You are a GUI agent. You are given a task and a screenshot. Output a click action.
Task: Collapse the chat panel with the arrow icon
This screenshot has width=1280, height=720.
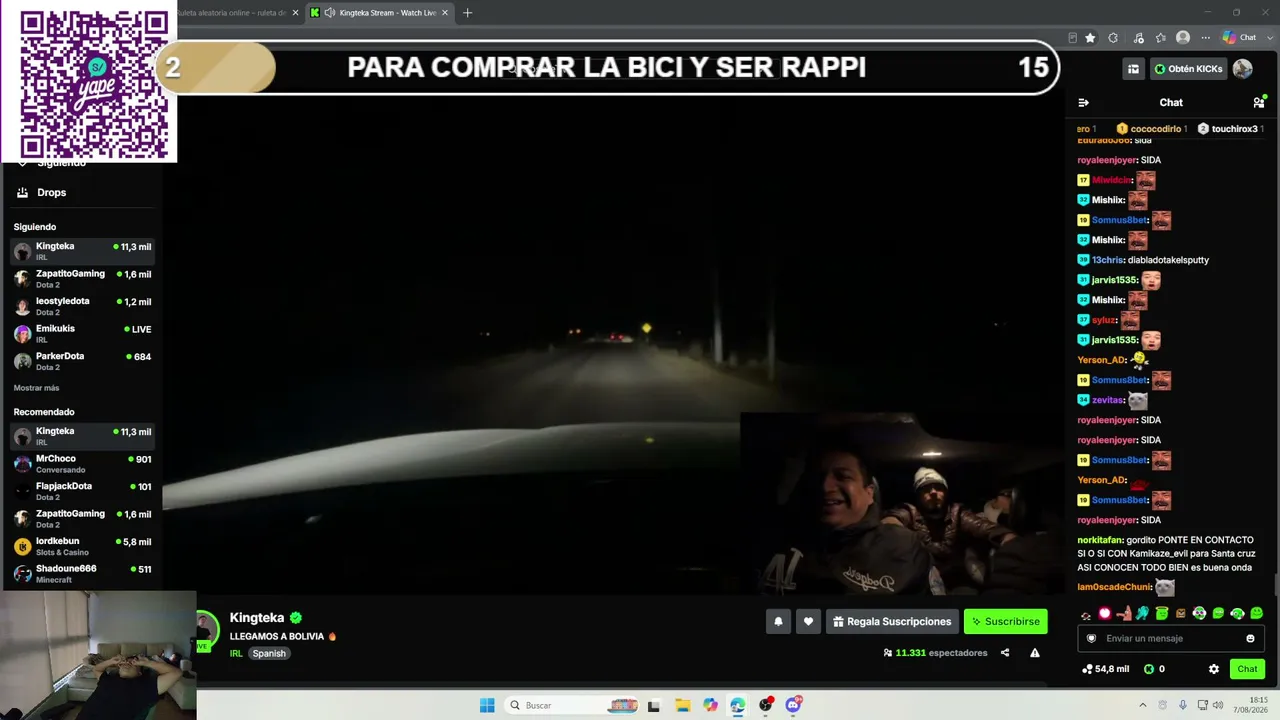coord(1083,102)
